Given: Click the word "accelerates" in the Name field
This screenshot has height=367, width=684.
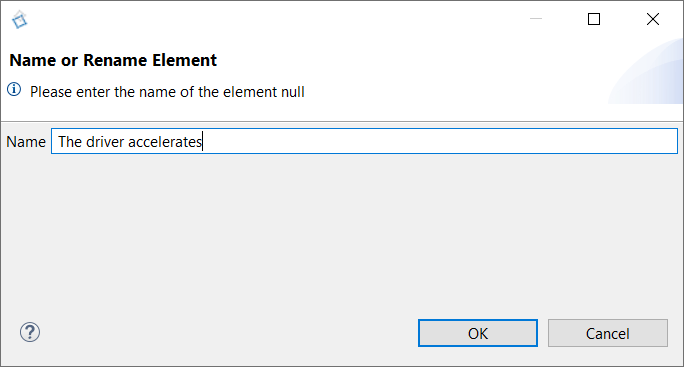Looking at the screenshot, I should pos(165,142).
